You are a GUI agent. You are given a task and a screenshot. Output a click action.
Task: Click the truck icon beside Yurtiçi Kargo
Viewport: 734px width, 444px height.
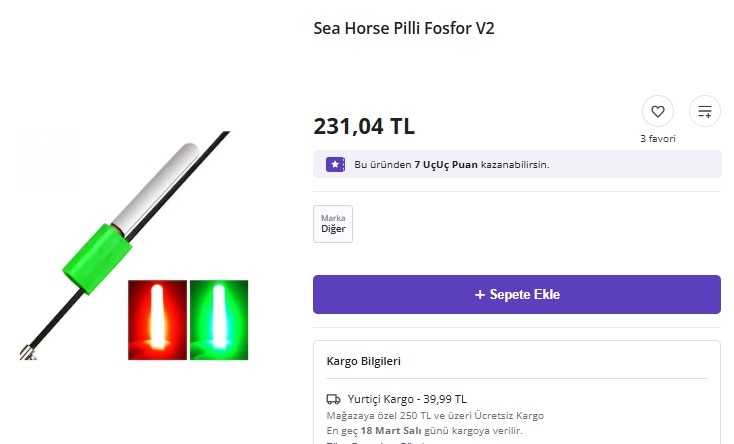coord(334,399)
